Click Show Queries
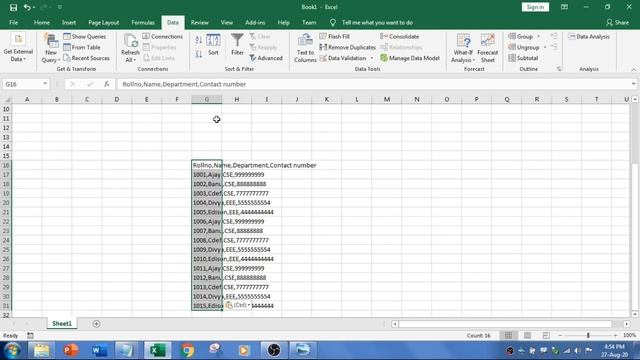 (x=84, y=36)
